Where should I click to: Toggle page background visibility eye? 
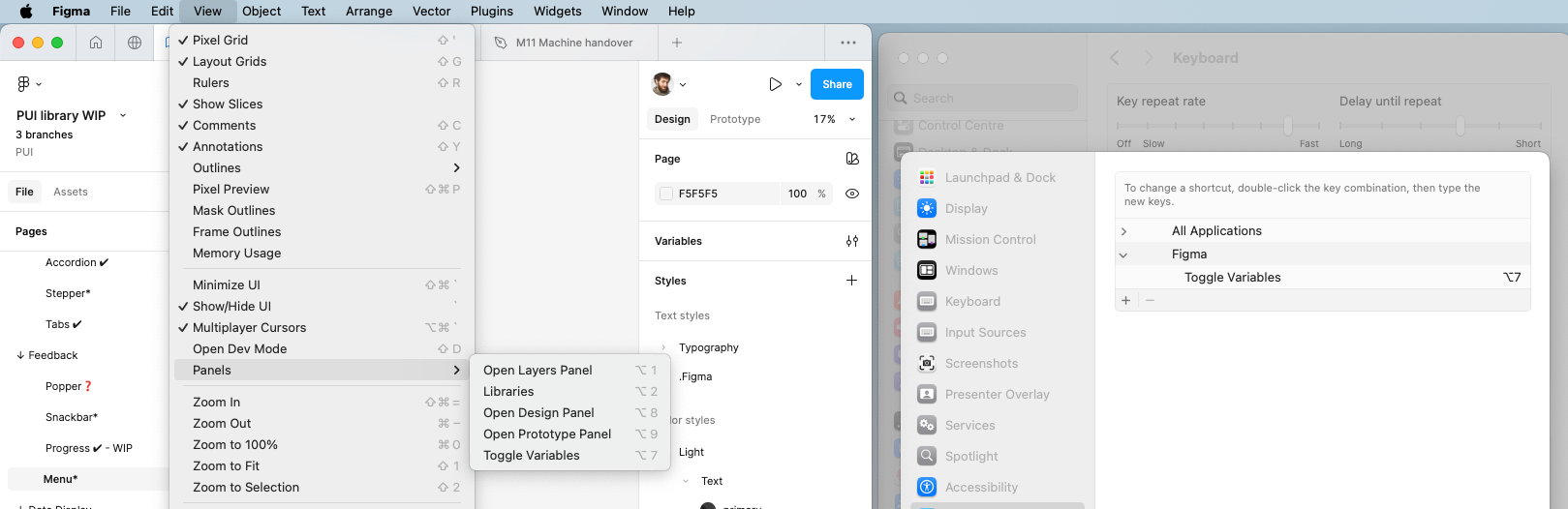tap(852, 194)
